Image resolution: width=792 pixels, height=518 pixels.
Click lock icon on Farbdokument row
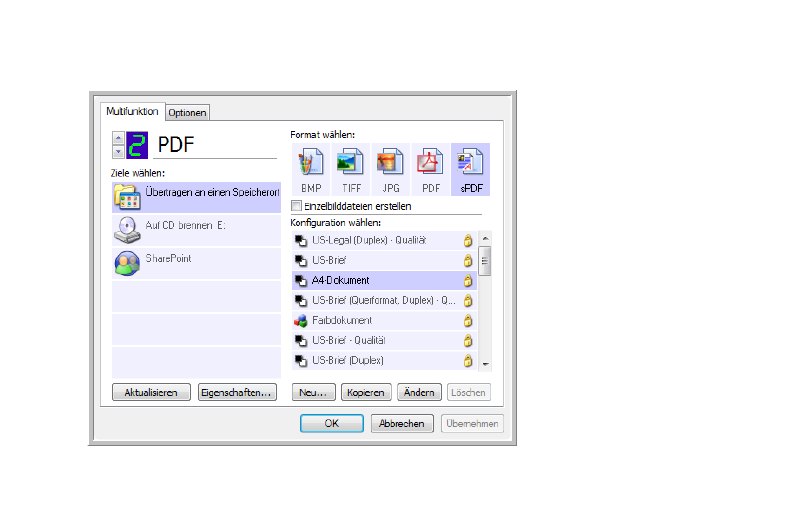(x=468, y=320)
